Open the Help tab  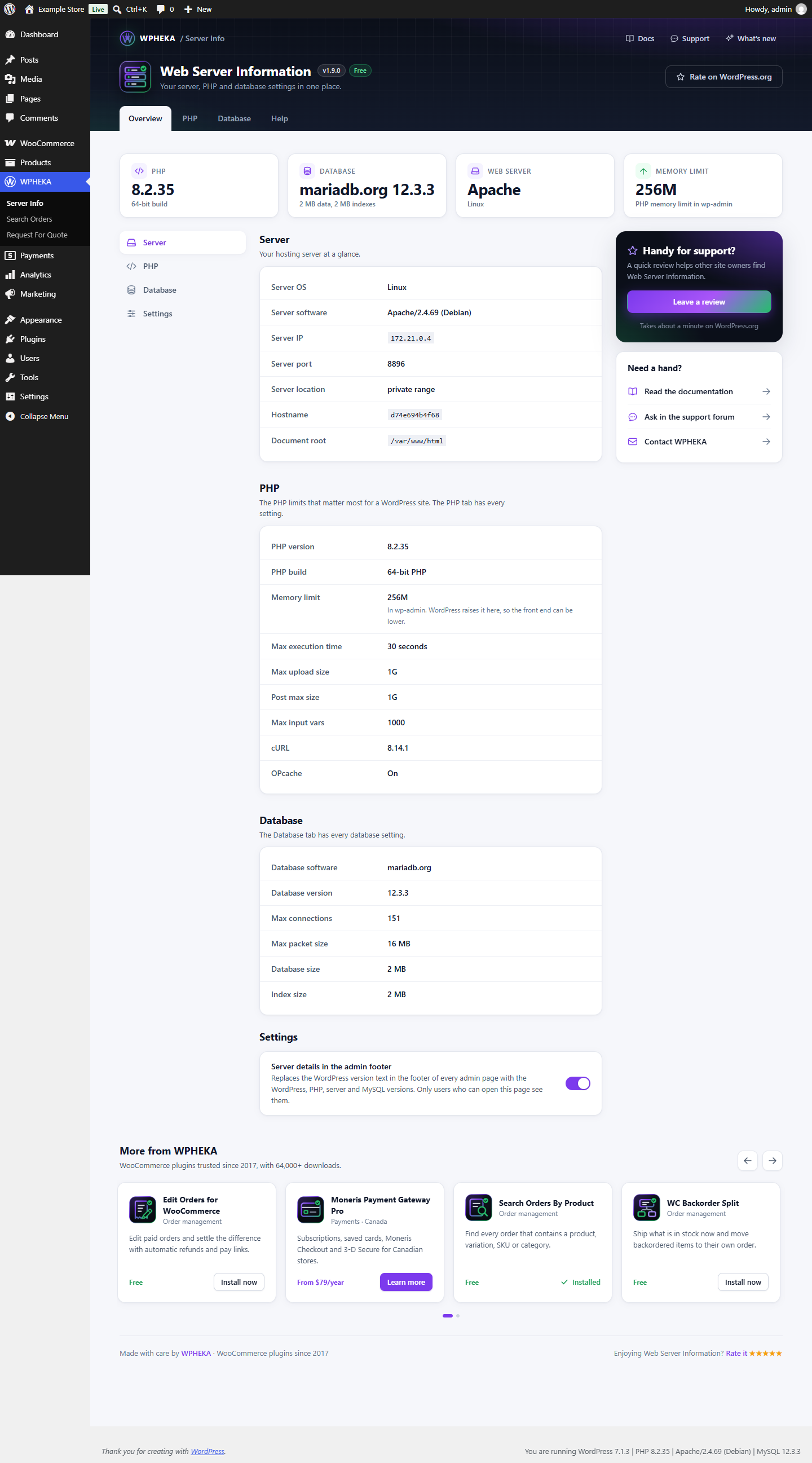point(279,118)
